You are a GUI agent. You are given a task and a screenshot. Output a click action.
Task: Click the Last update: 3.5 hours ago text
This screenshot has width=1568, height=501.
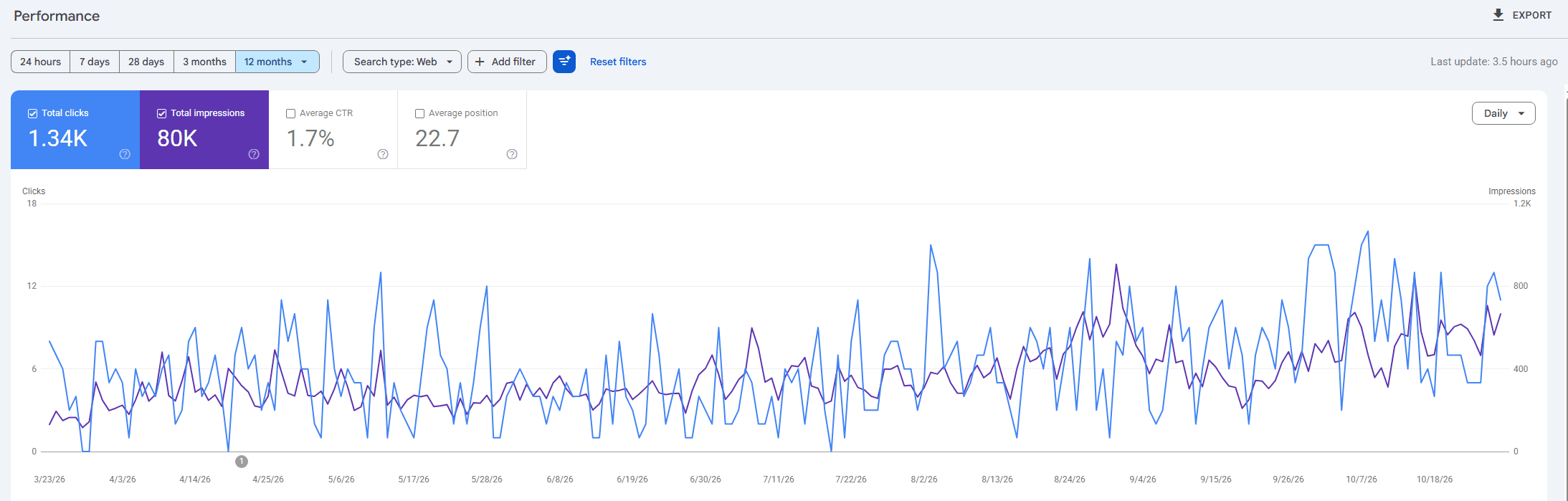[x=1494, y=62]
